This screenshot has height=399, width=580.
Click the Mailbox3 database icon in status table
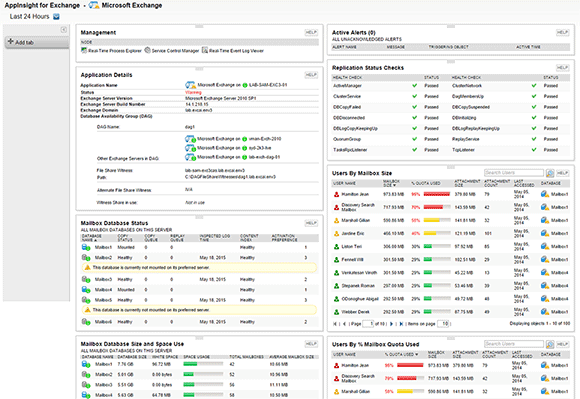[86, 280]
